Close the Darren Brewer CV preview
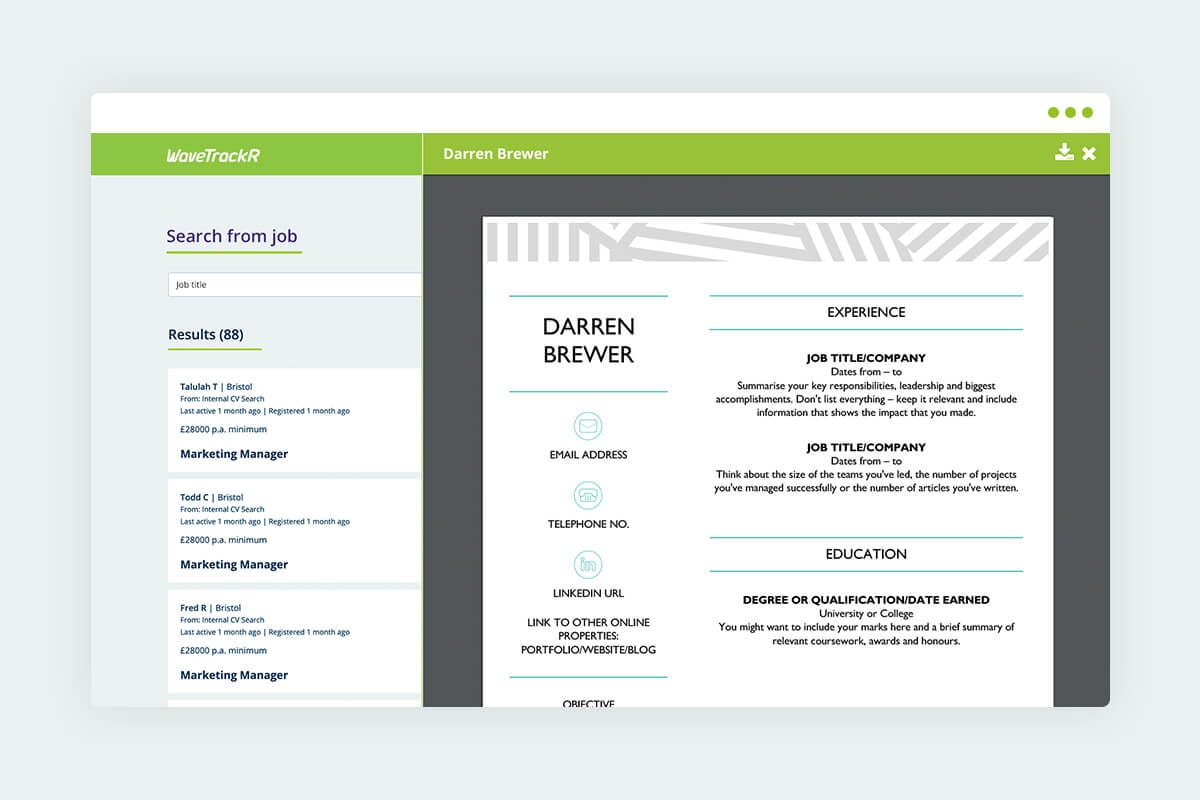This screenshot has width=1200, height=800. point(1089,153)
